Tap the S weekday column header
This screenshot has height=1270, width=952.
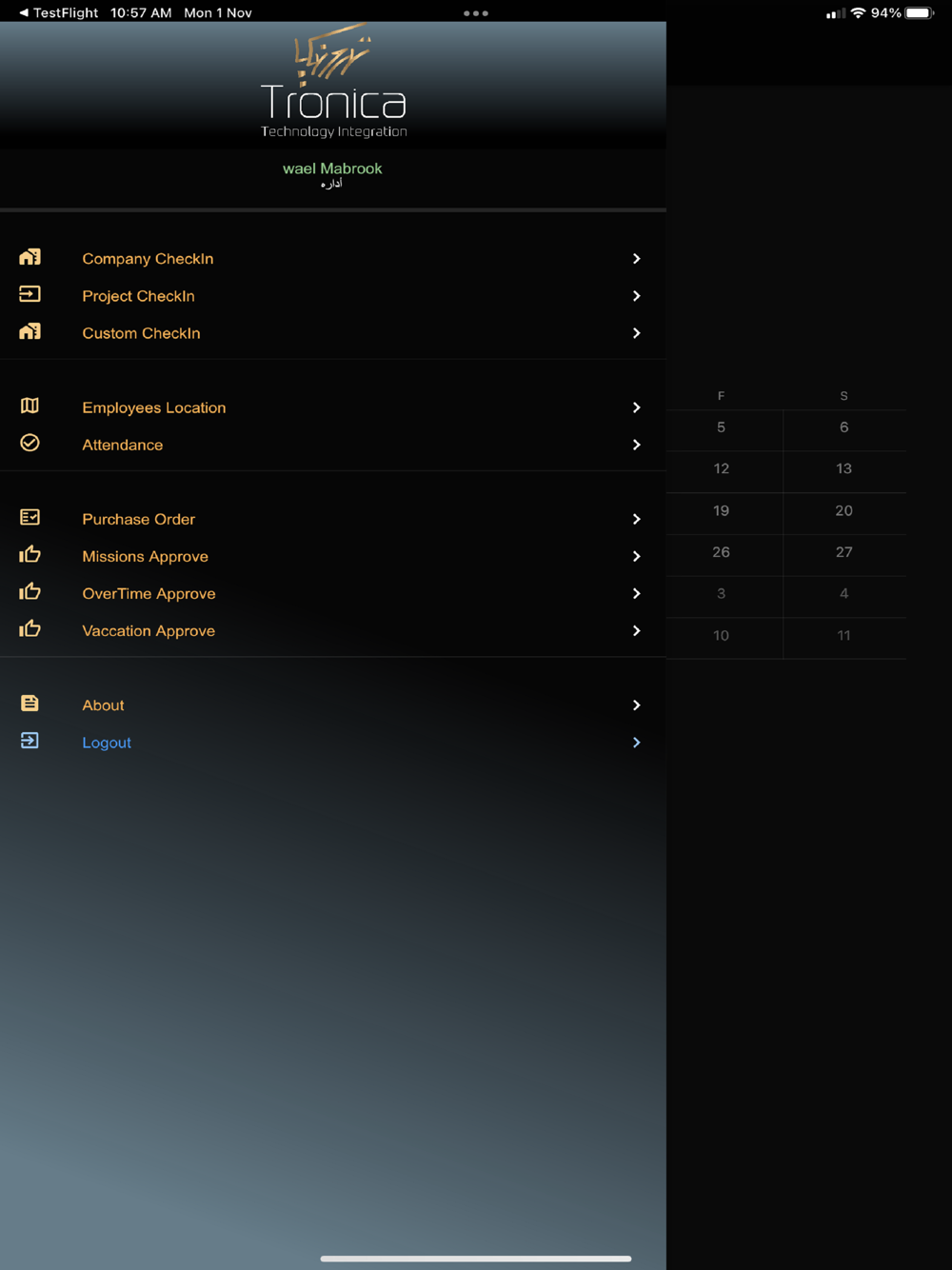click(x=844, y=395)
